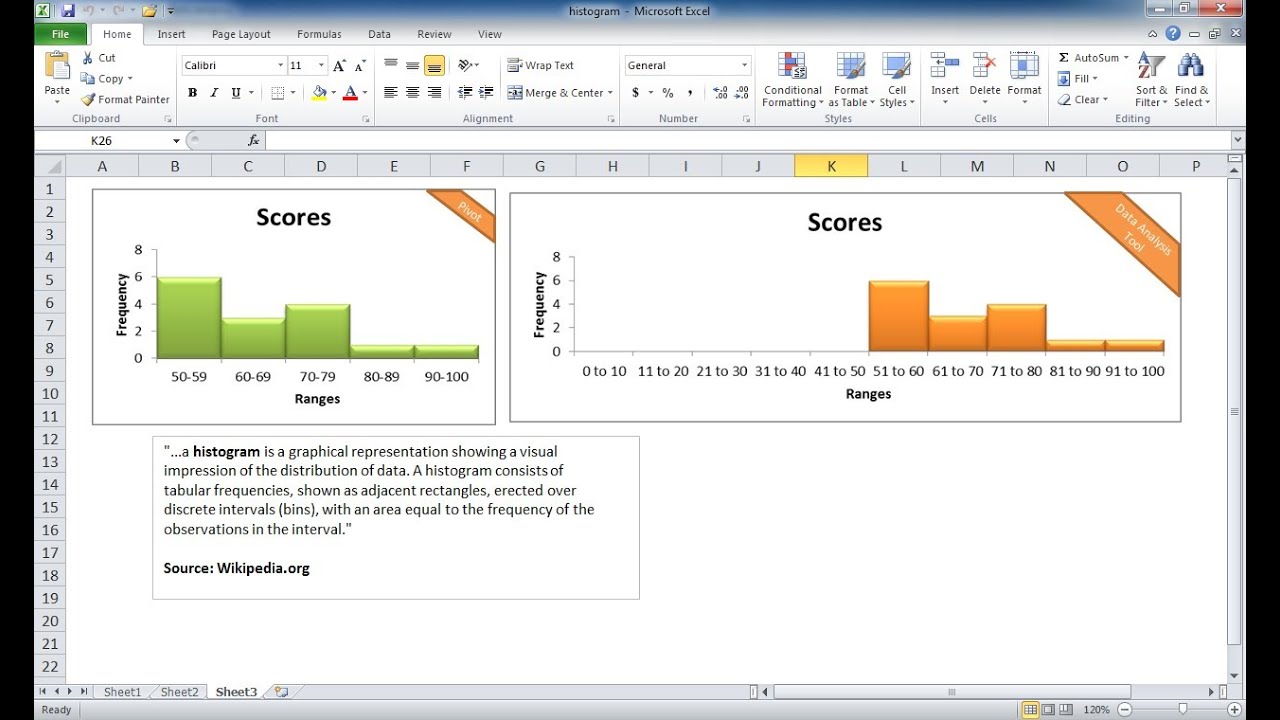Open the Excel Help question mark
This screenshot has height=720, width=1280.
(1173, 34)
